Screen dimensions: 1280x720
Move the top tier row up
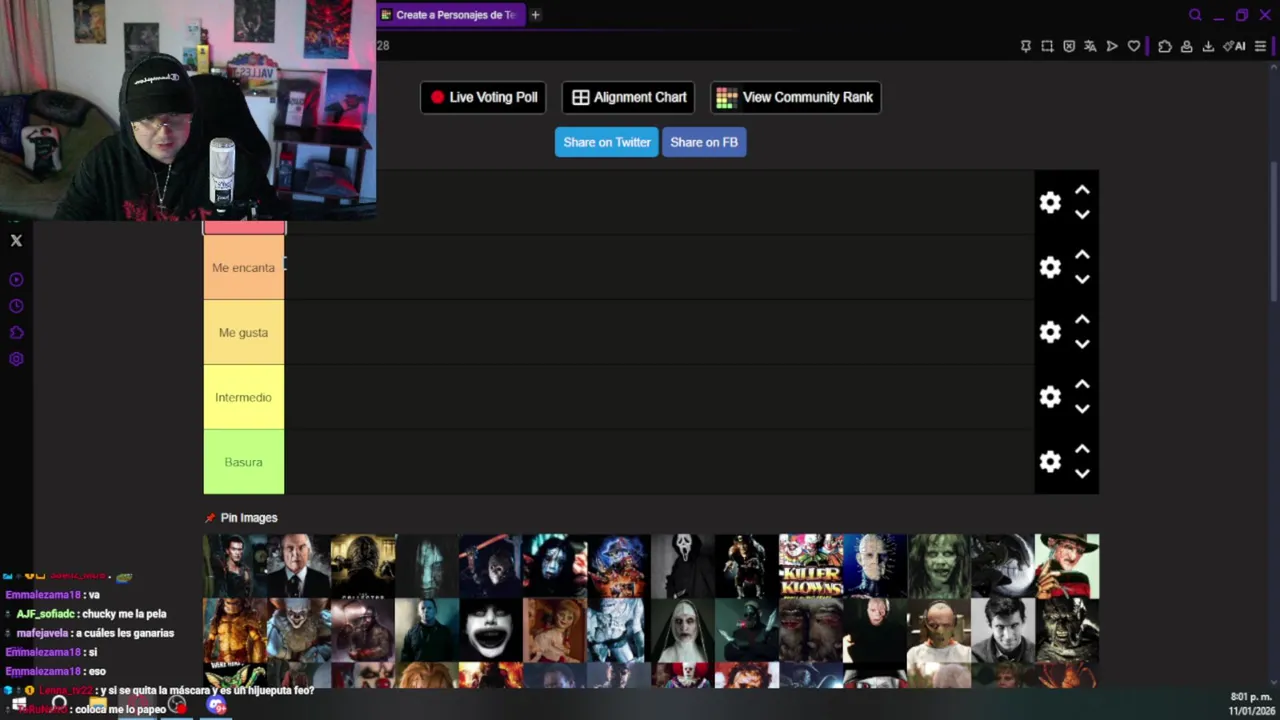[1082, 190]
